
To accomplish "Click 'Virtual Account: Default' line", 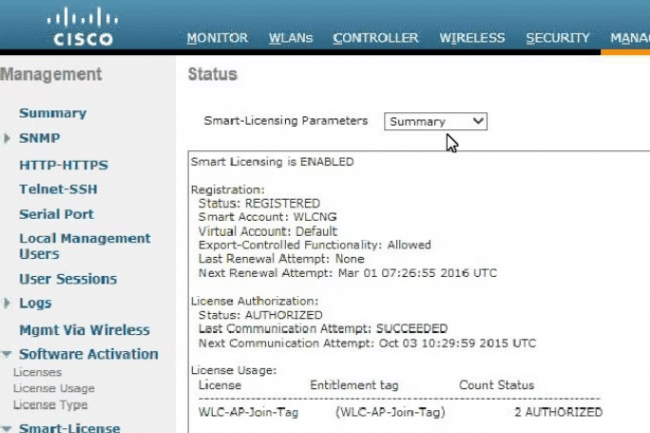I will click(x=268, y=231).
